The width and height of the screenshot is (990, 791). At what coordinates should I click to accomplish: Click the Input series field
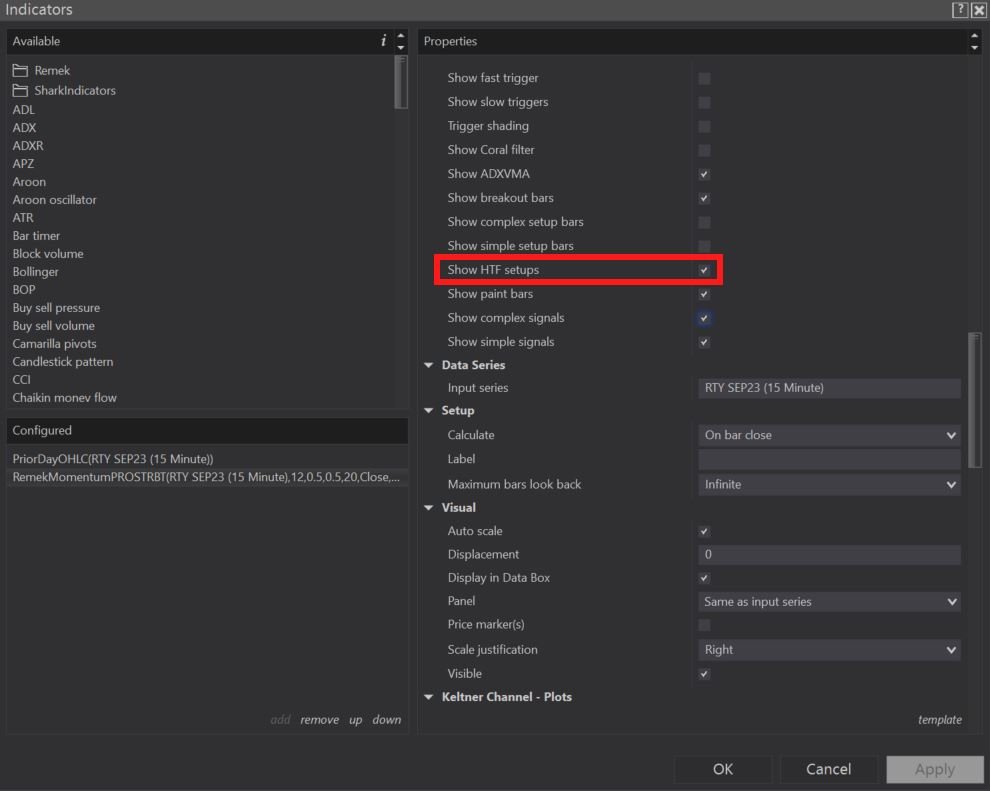829,388
